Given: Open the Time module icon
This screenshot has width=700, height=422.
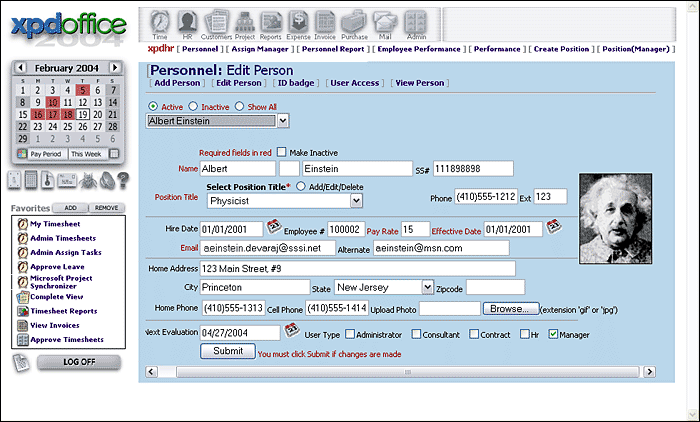Looking at the screenshot, I should [160, 23].
